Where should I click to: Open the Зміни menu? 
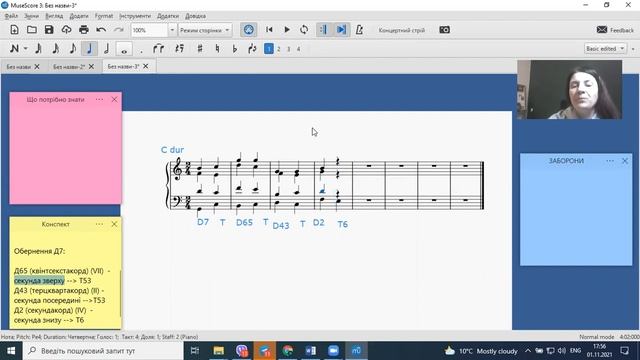(31, 16)
